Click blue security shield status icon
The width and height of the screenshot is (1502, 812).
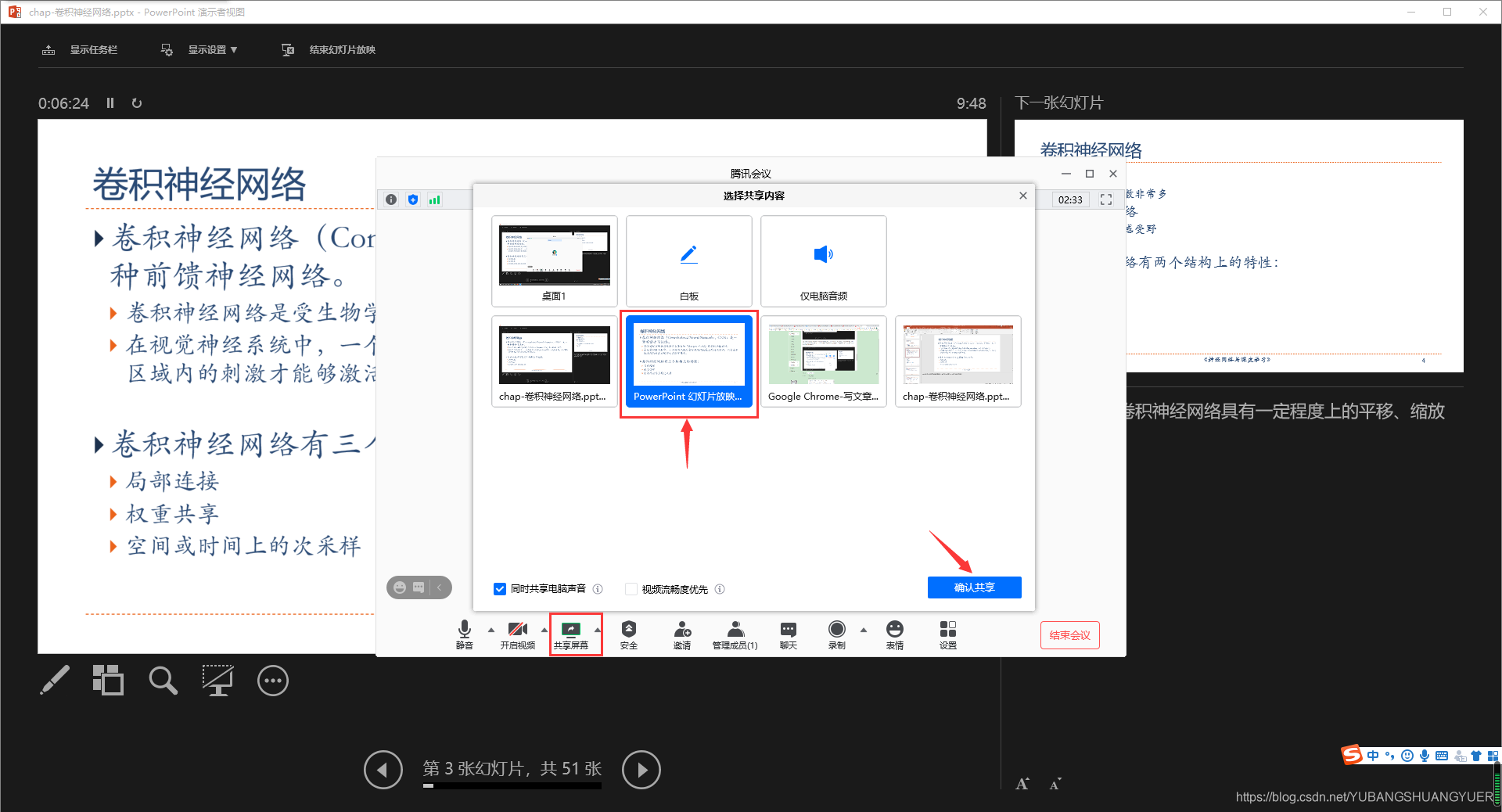413,199
